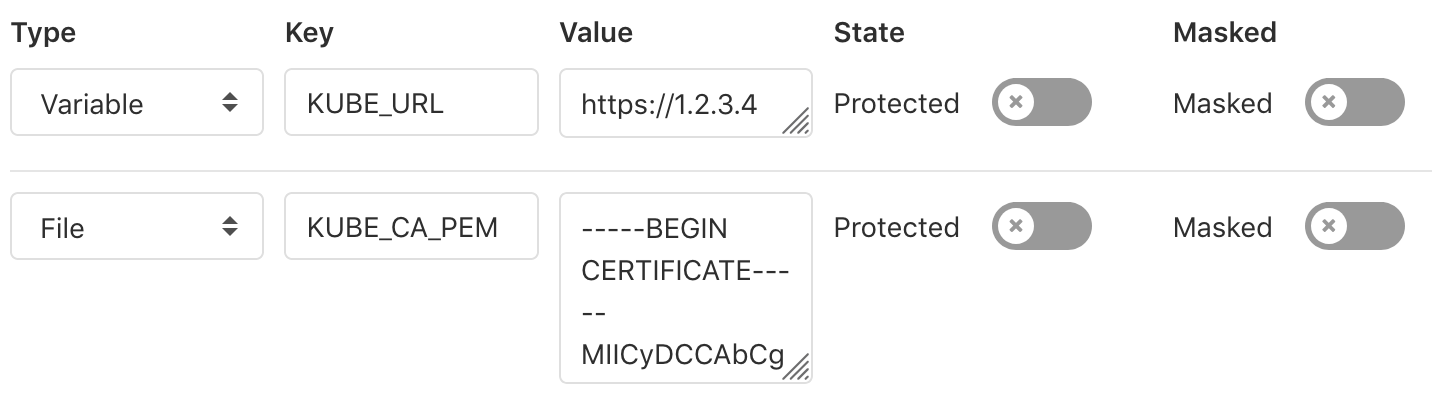This screenshot has width=1432, height=412.
Task: Click the Masked column header
Action: 1224,32
